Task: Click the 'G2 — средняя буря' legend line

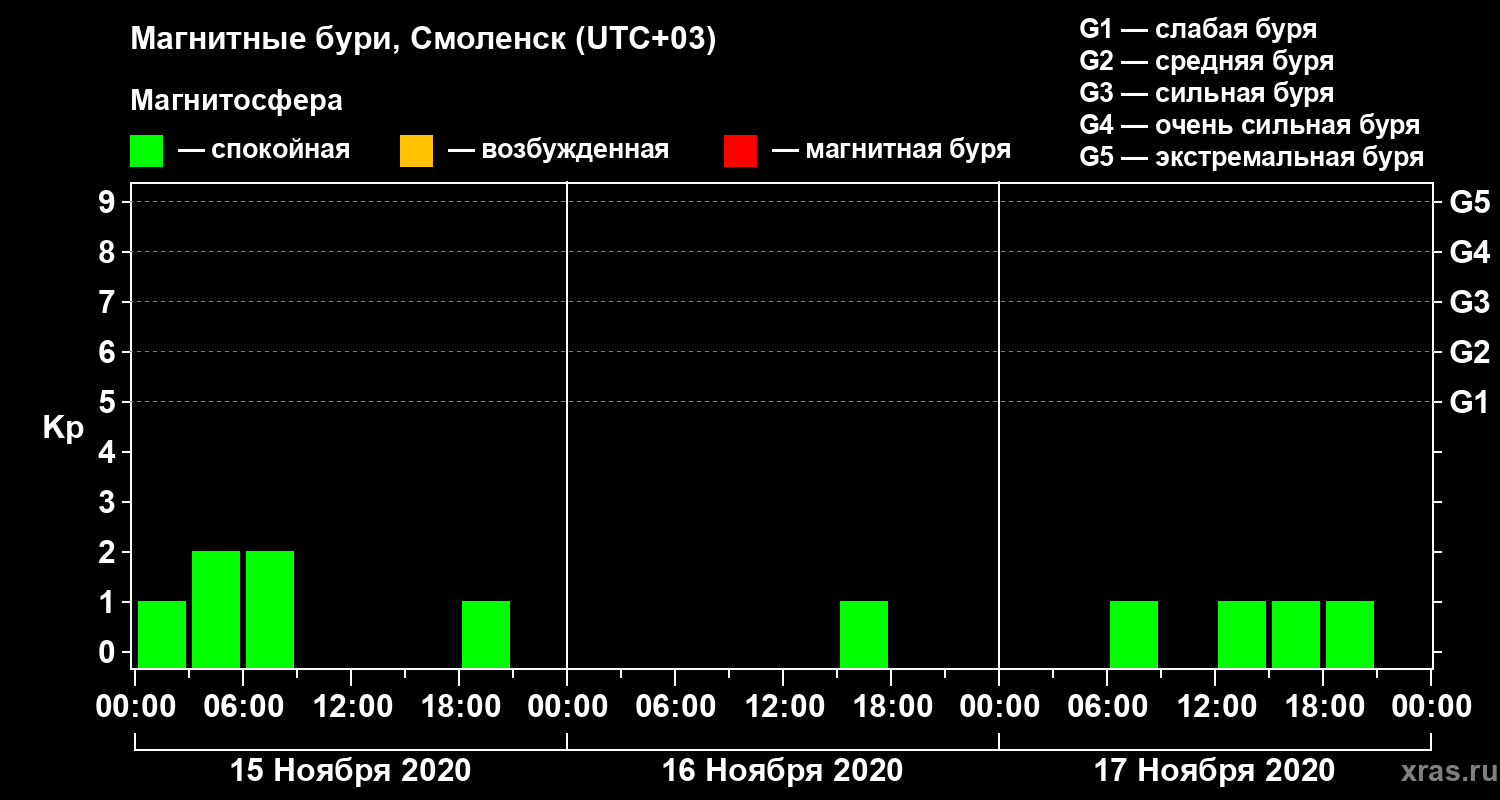Action: pos(1206,61)
